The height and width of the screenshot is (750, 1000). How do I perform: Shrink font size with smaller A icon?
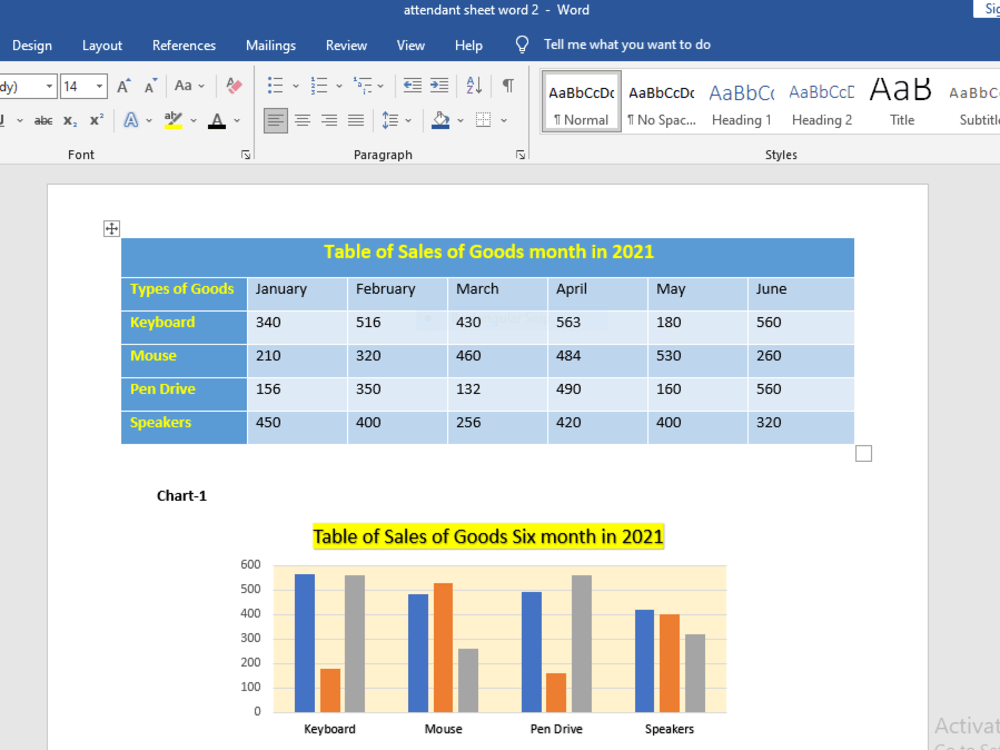[x=150, y=86]
